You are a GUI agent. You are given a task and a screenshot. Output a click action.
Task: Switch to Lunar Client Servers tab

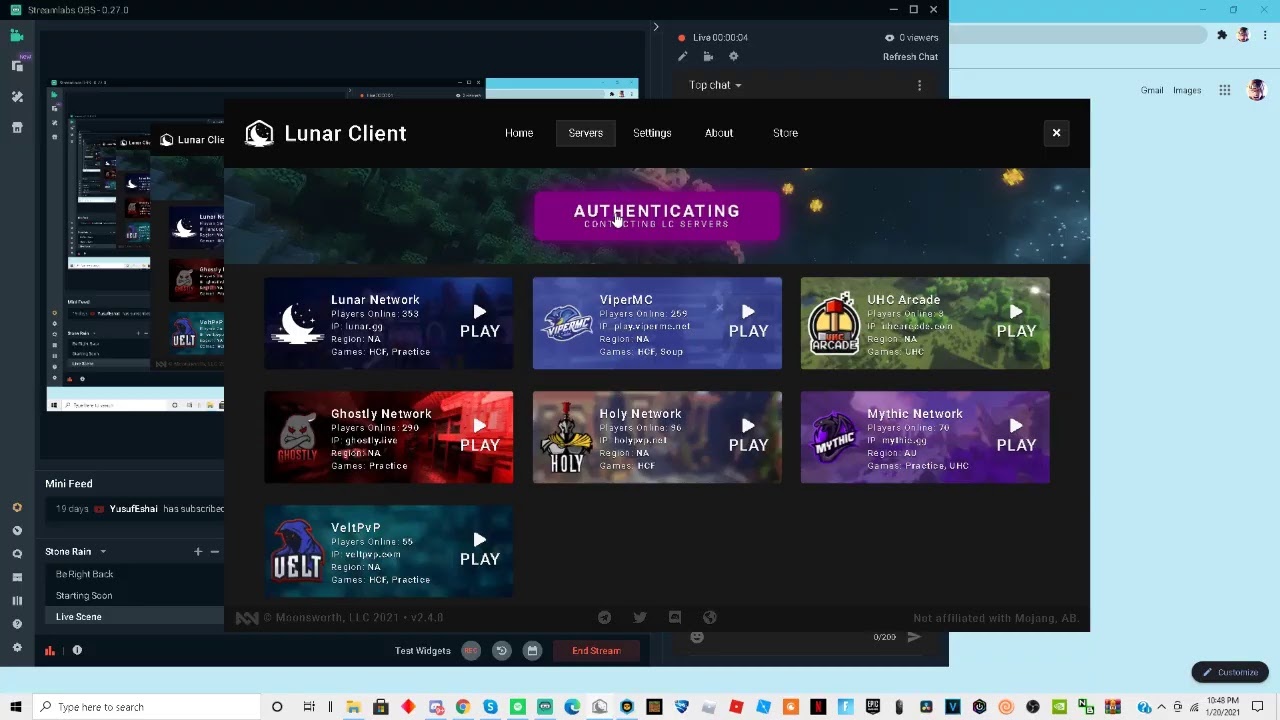pos(586,133)
